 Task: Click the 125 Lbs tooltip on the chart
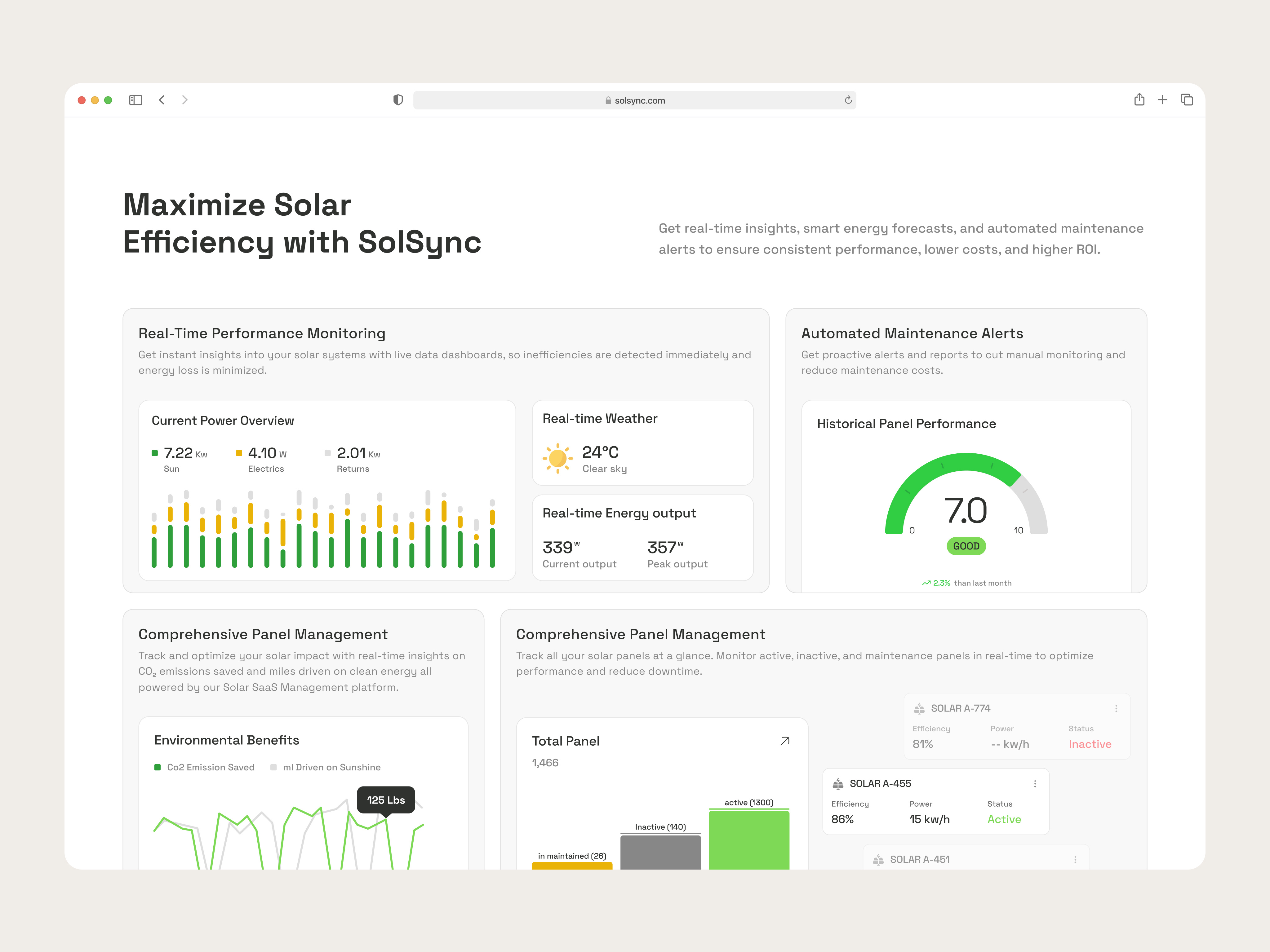pos(385,799)
